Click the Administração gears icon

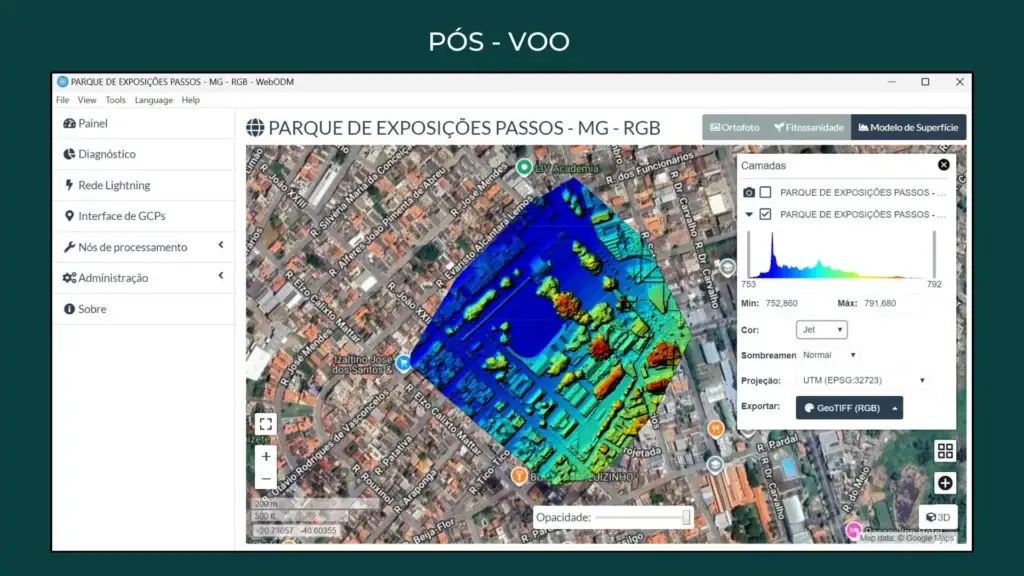tap(69, 278)
